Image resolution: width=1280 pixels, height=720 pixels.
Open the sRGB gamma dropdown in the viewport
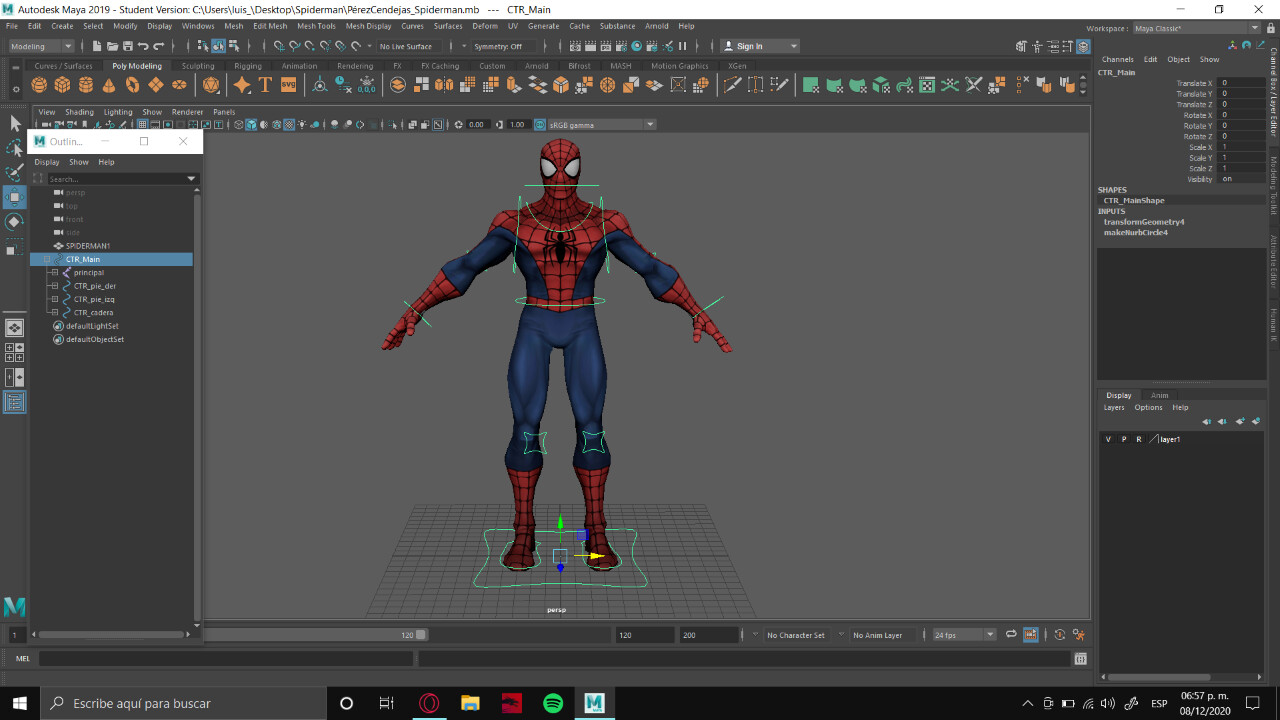(x=649, y=124)
